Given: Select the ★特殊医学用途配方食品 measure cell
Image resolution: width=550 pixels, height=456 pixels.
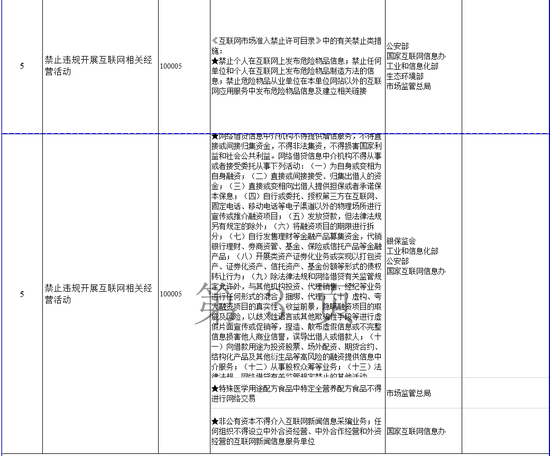Looking at the screenshot, I should click(x=297, y=393).
